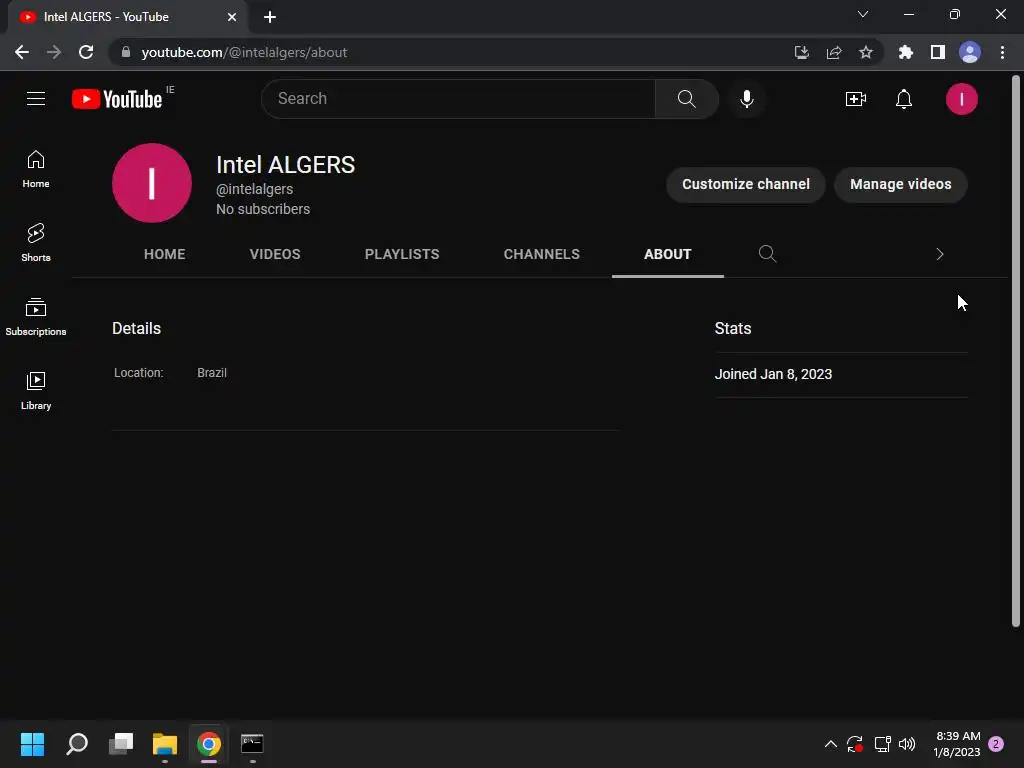The width and height of the screenshot is (1024, 768).
Task: Open Chrome profile avatar
Action: point(970,52)
